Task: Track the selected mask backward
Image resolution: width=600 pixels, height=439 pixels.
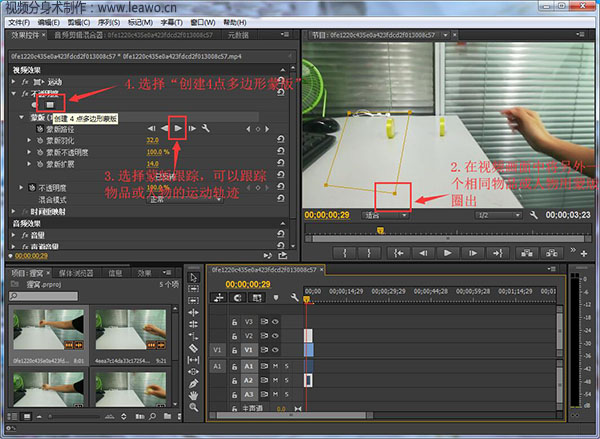Action: [165, 128]
